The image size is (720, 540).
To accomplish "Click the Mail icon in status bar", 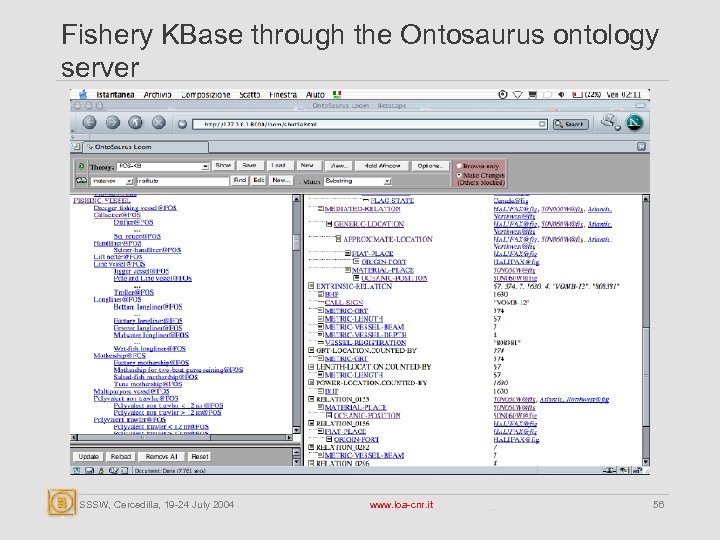I will (x=90, y=470).
